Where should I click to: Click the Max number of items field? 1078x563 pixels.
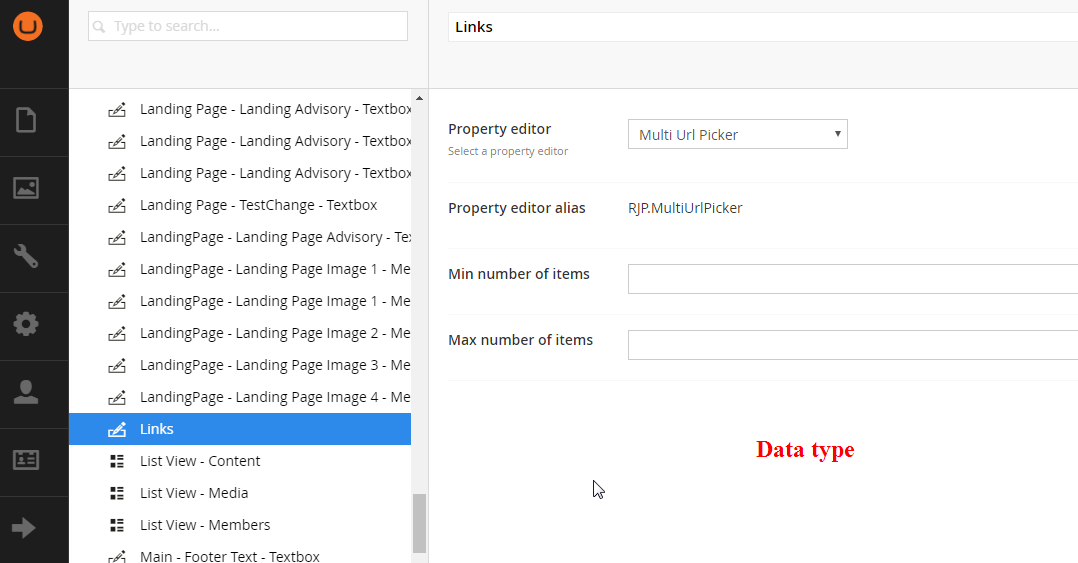tap(852, 344)
